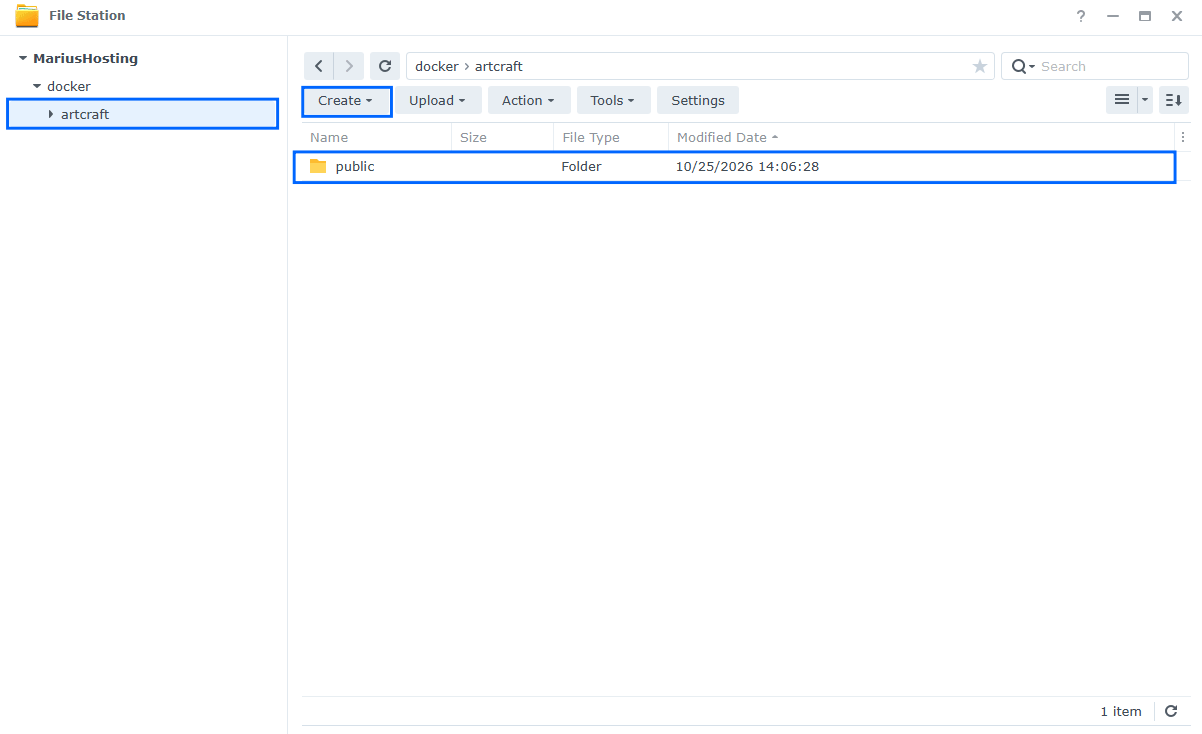Image resolution: width=1202 pixels, height=734 pixels.
Task: Click the File Station app folder icon
Action: [27, 16]
